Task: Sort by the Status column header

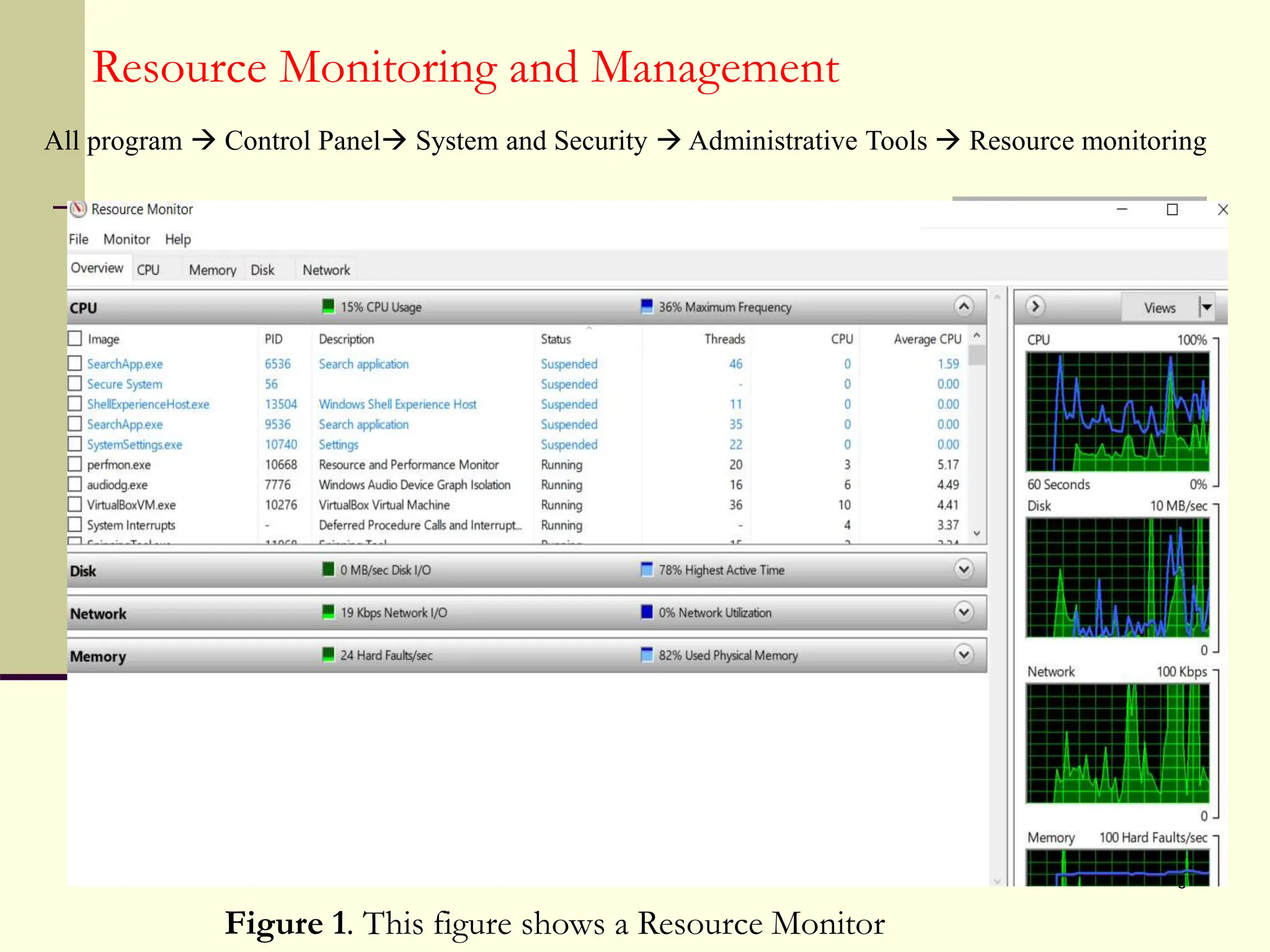Action: [x=556, y=339]
